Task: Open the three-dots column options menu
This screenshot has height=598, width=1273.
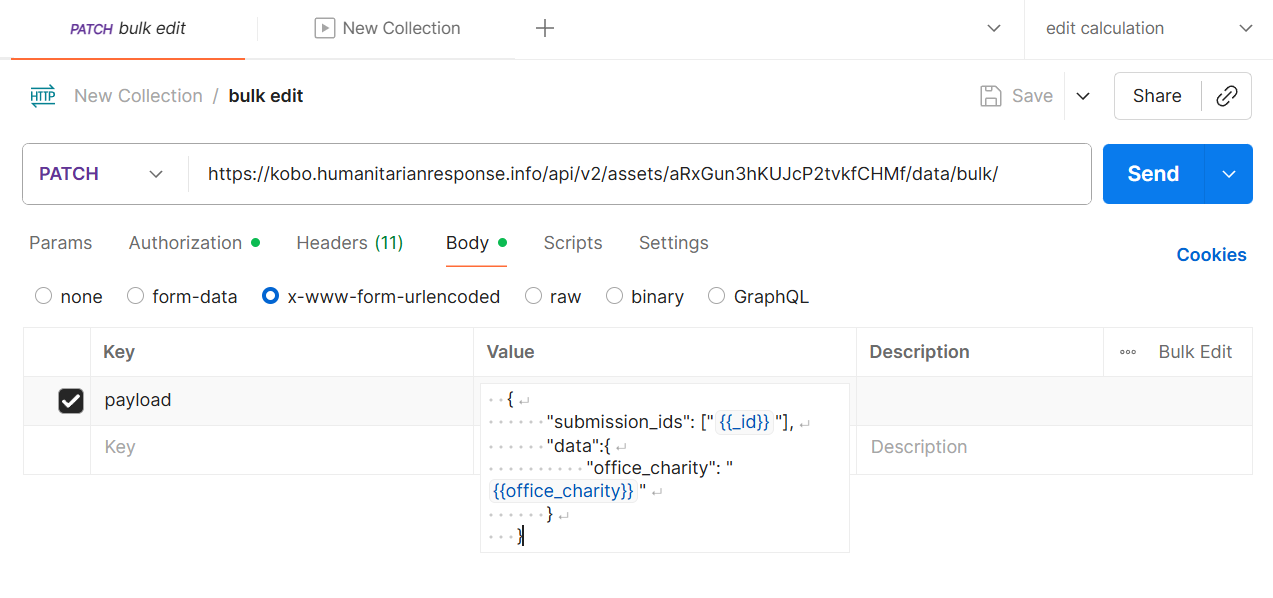Action: 1128,352
